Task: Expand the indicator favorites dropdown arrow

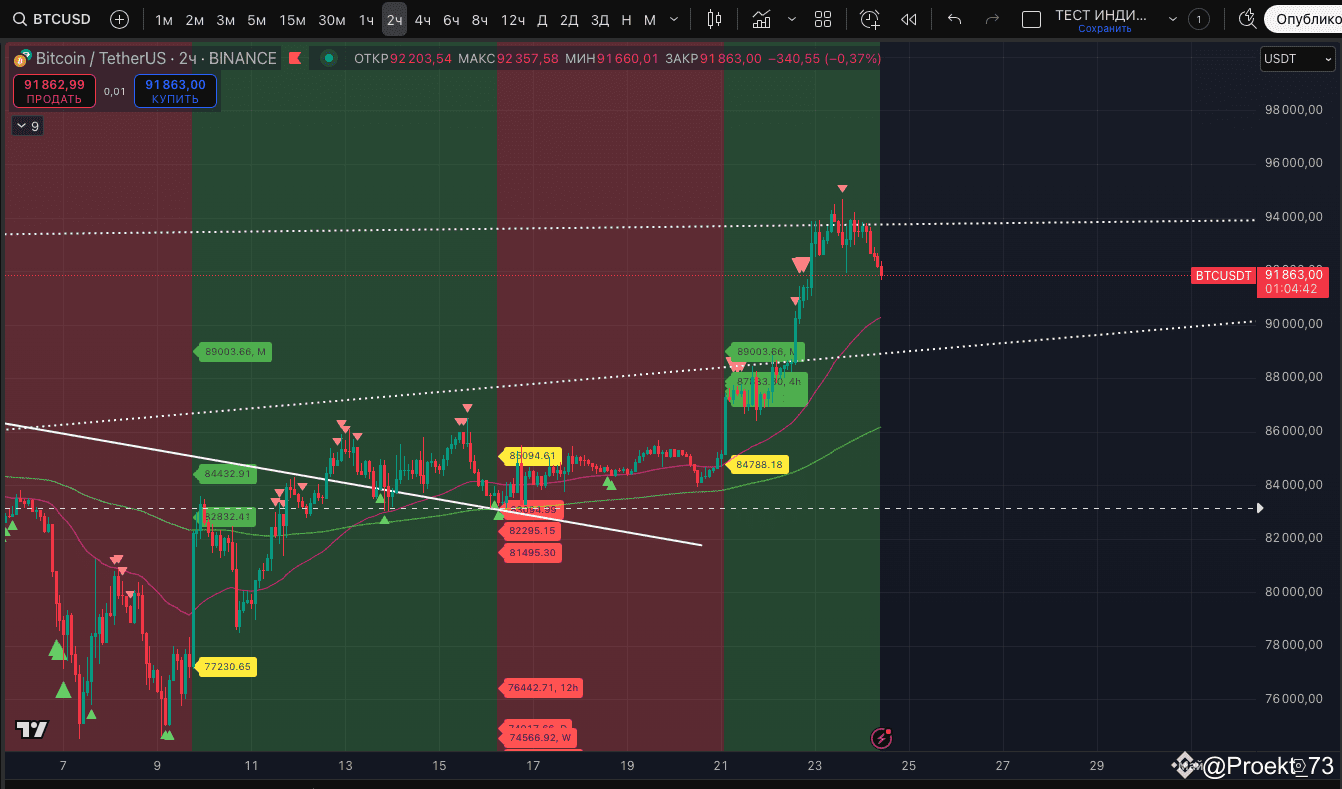Action: point(793,19)
